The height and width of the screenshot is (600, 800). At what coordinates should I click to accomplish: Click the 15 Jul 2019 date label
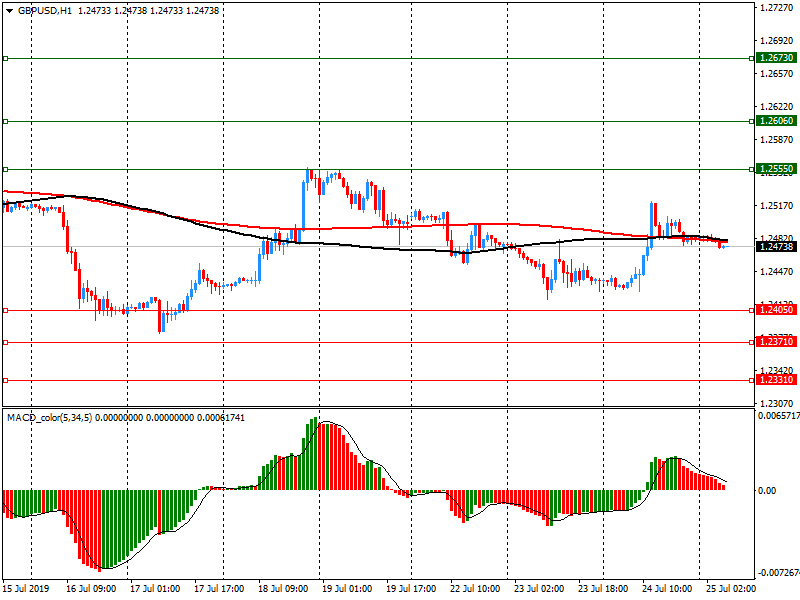(26, 589)
